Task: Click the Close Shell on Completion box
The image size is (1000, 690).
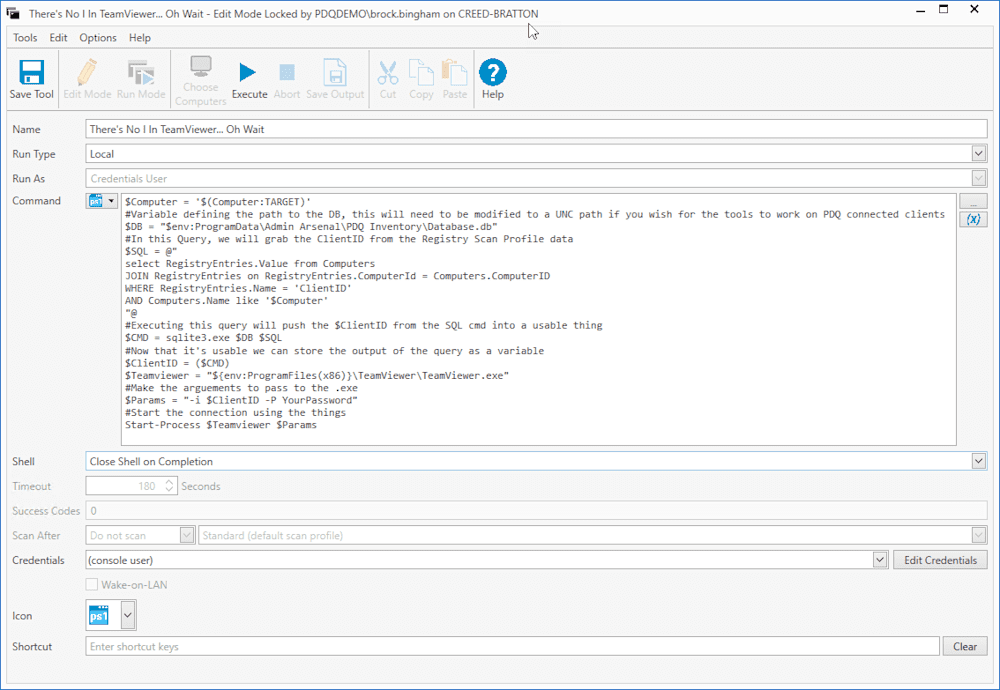Action: [536, 461]
